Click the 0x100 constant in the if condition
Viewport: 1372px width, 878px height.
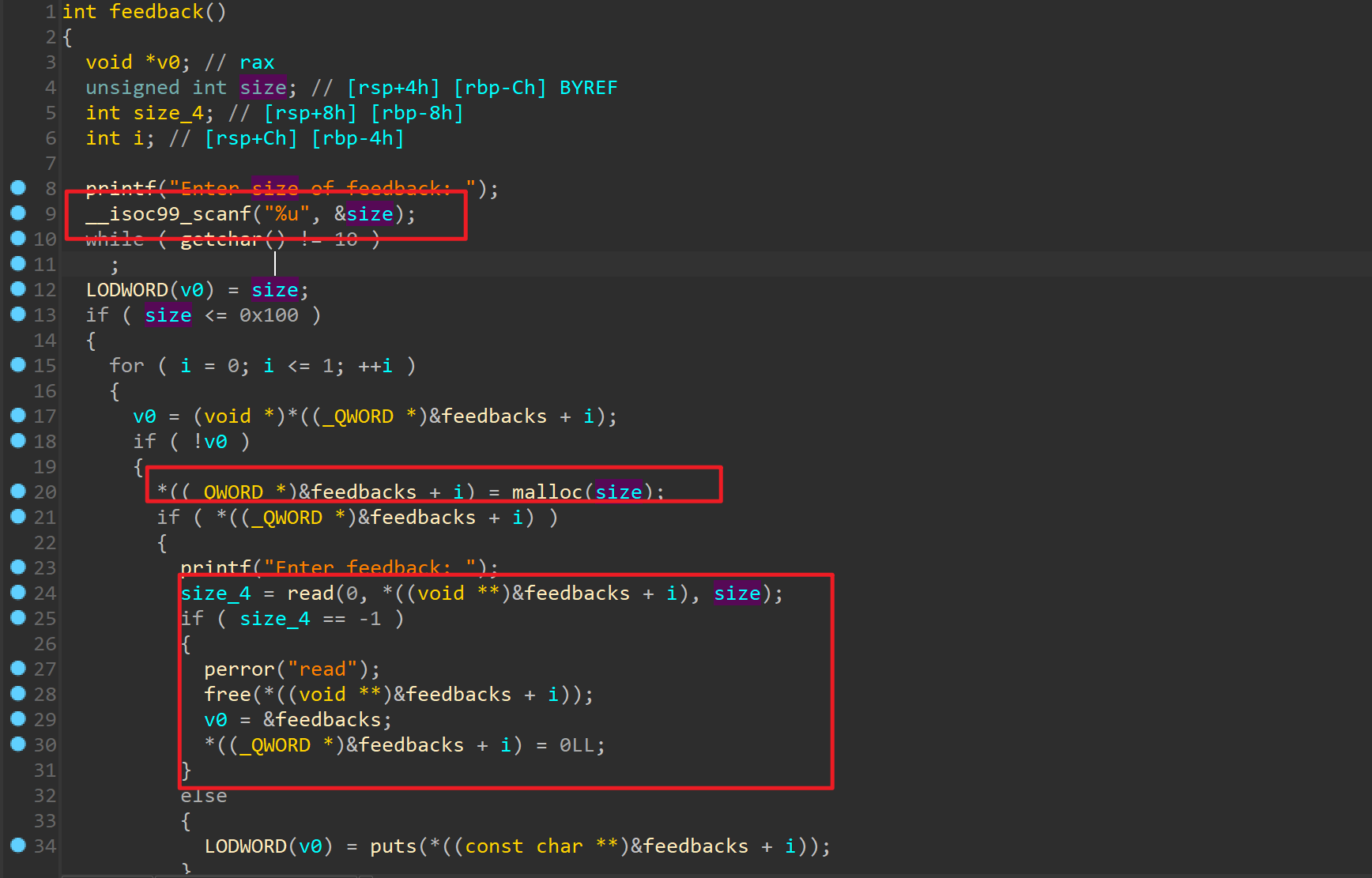click(x=269, y=315)
